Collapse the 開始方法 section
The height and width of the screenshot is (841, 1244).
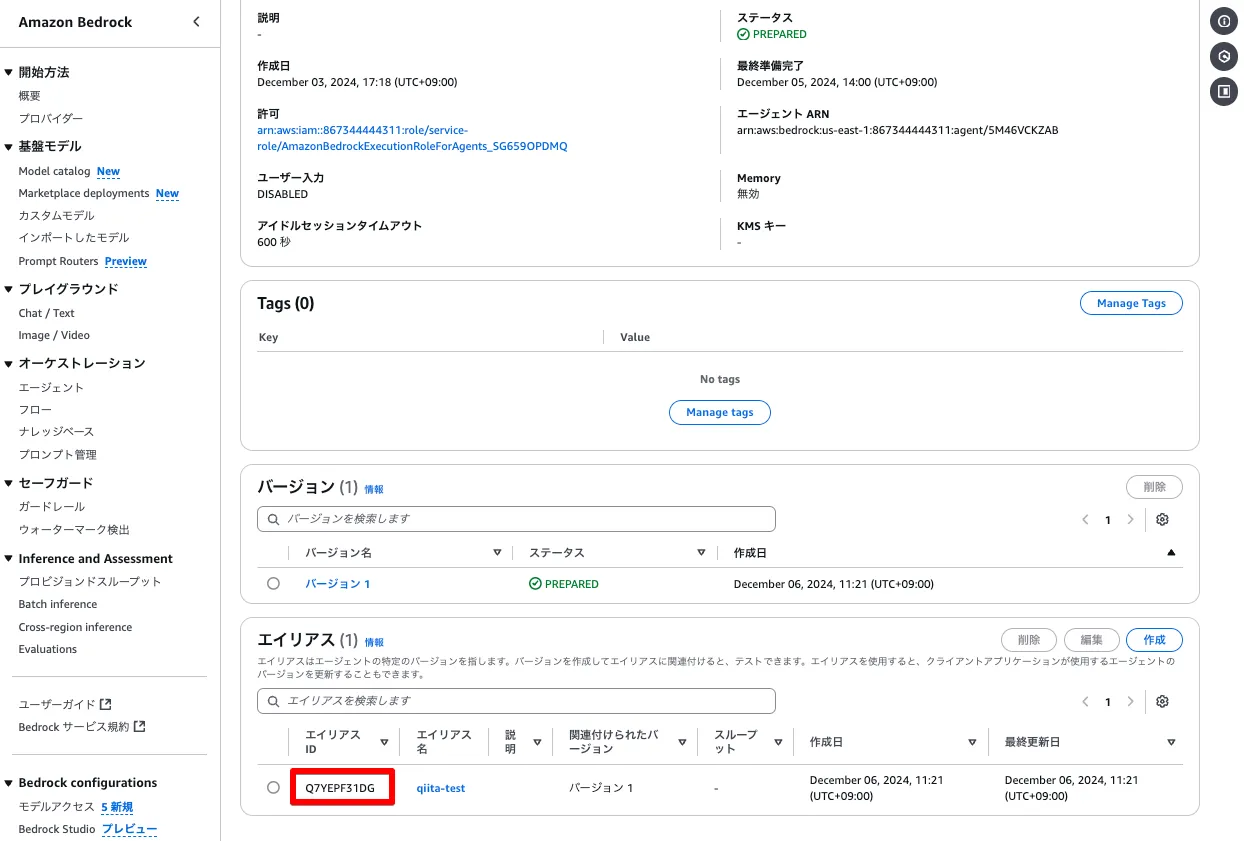click(9, 72)
